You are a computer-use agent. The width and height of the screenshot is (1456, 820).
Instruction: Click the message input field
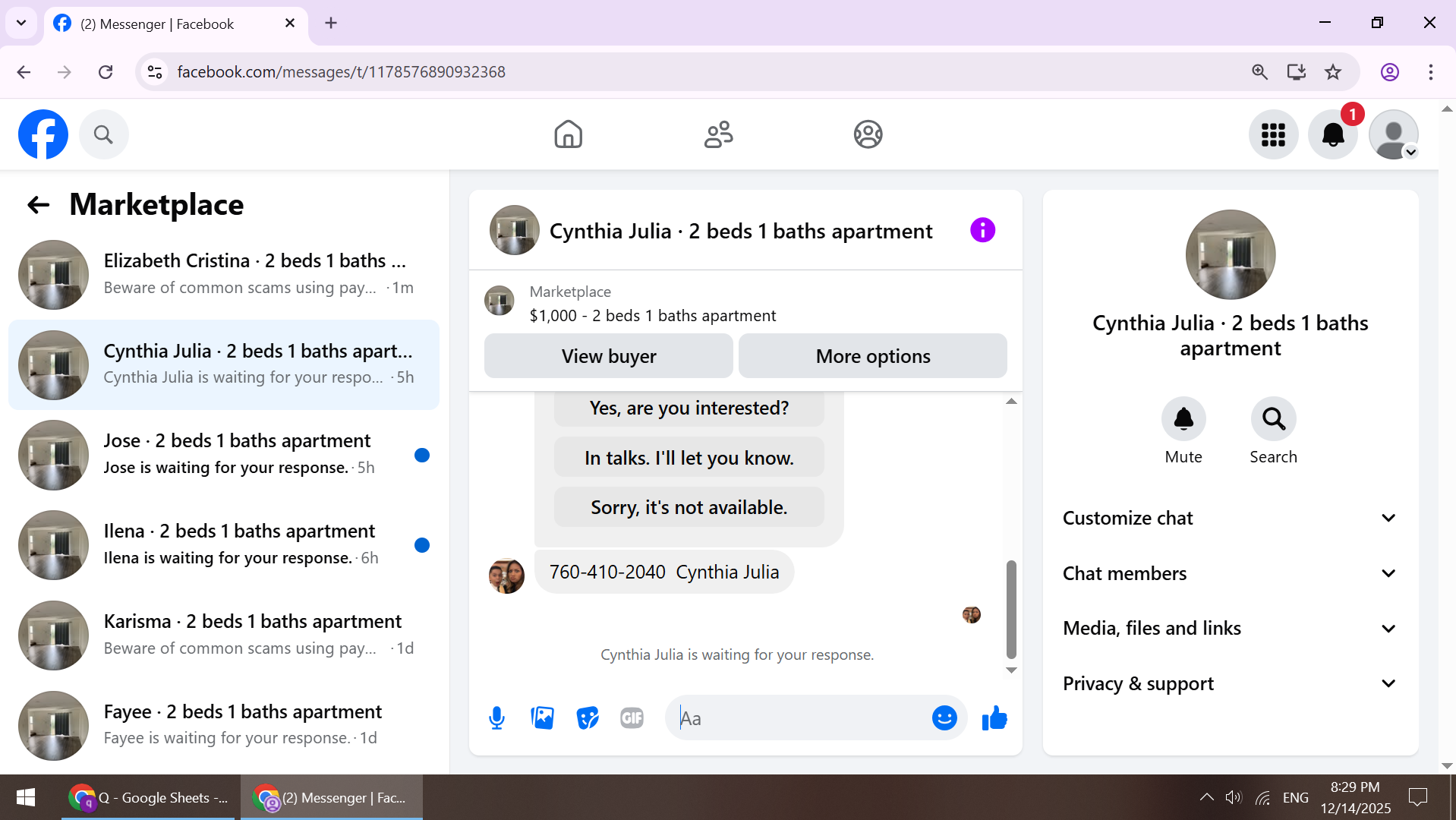pyautogui.click(x=797, y=717)
